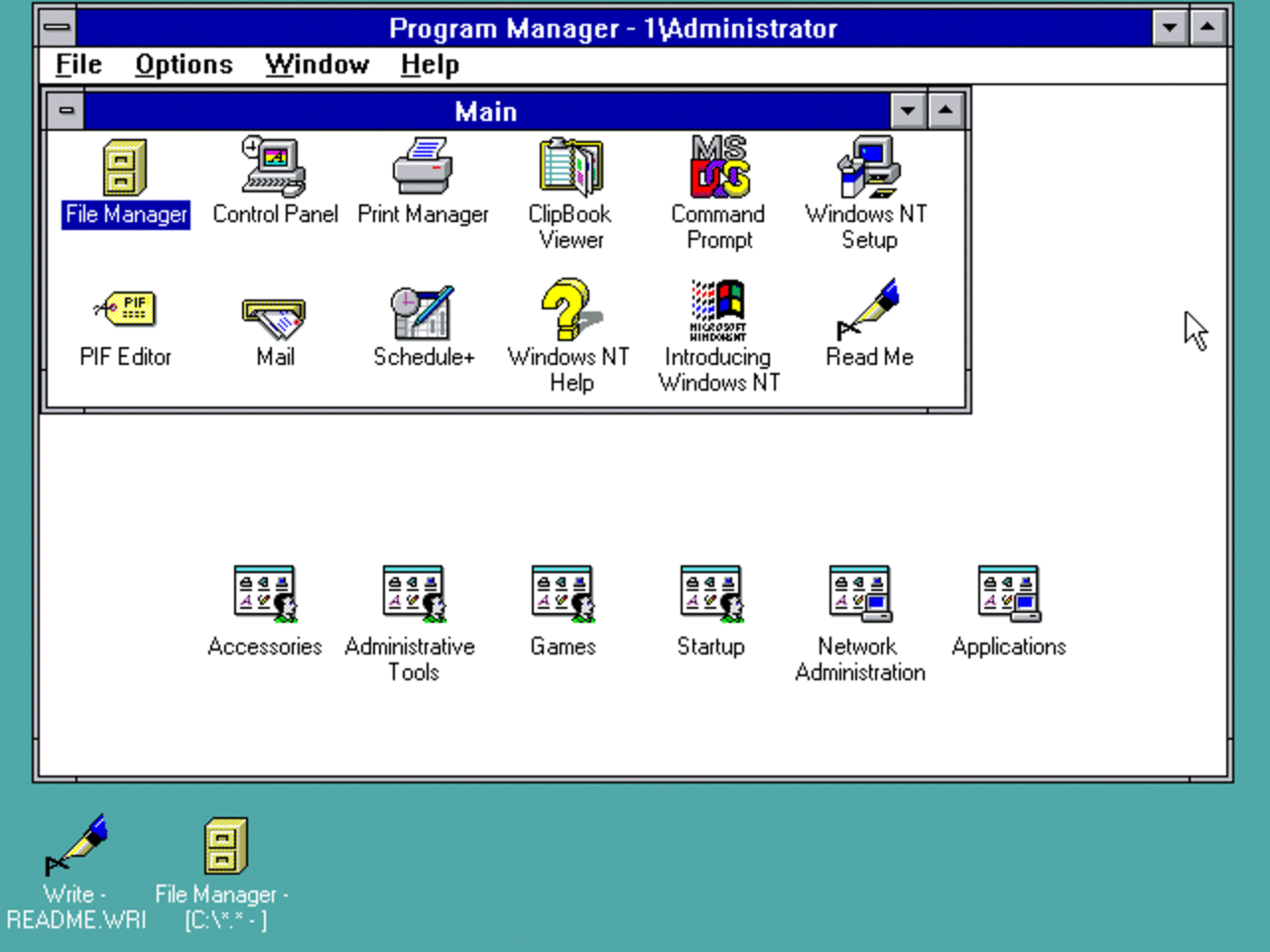Open the File menu
The width and height of the screenshot is (1270, 952).
[x=78, y=64]
